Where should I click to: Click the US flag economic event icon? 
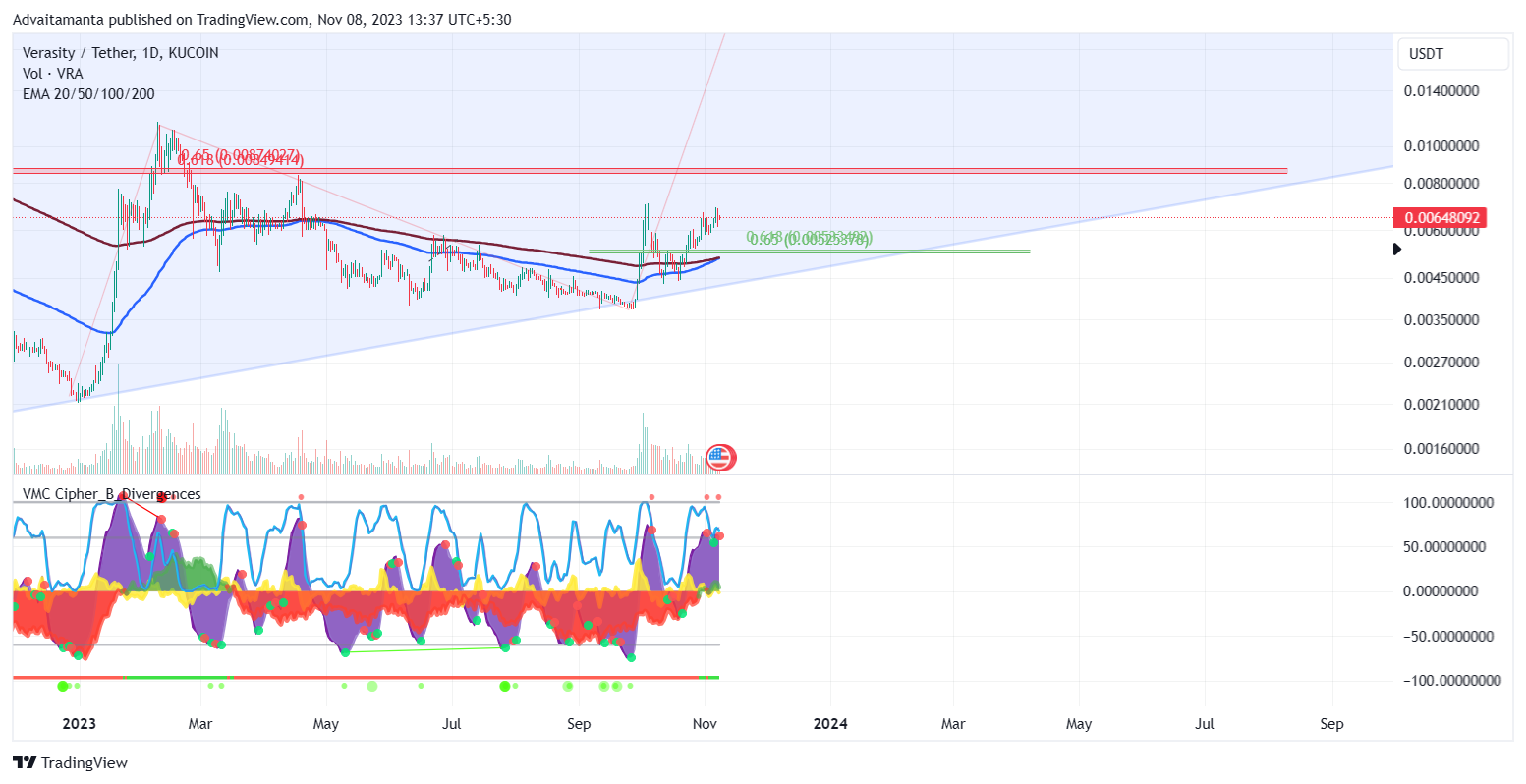coord(720,457)
